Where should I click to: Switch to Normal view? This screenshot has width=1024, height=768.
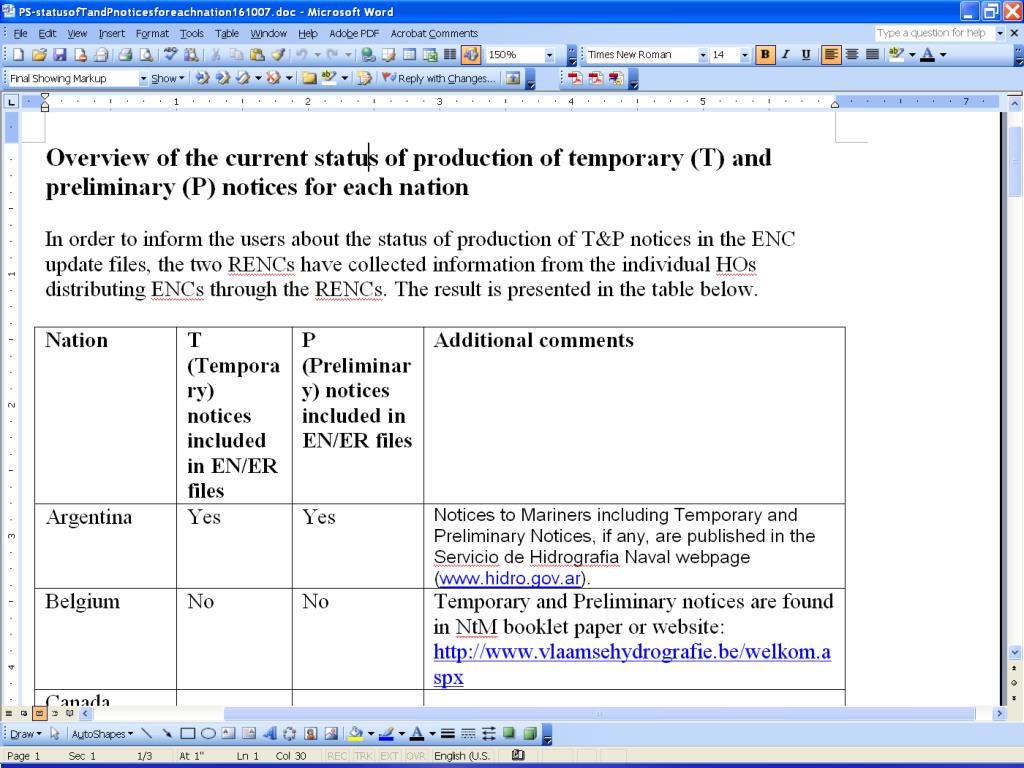click(8, 713)
